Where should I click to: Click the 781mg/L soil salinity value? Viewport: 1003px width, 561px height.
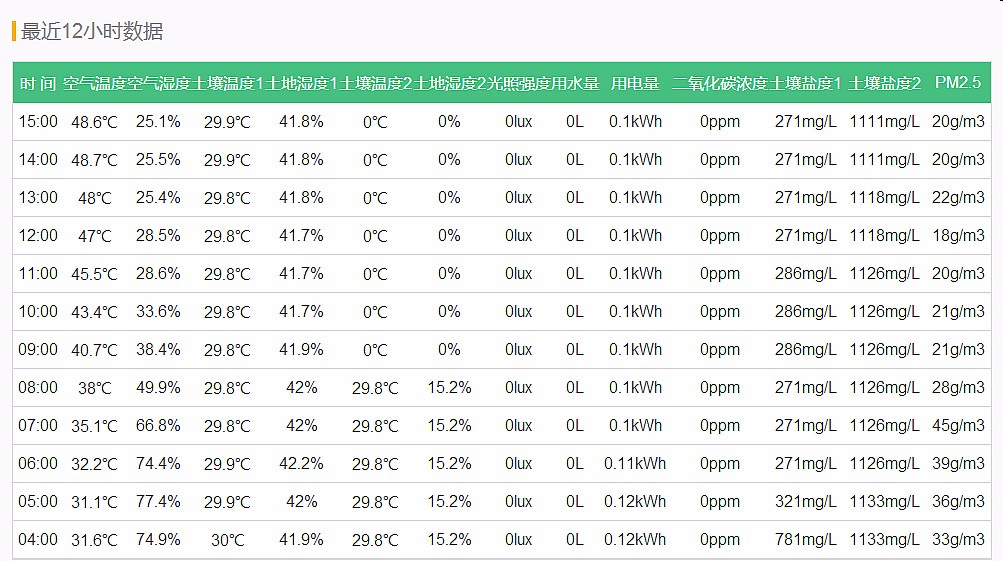[805, 540]
